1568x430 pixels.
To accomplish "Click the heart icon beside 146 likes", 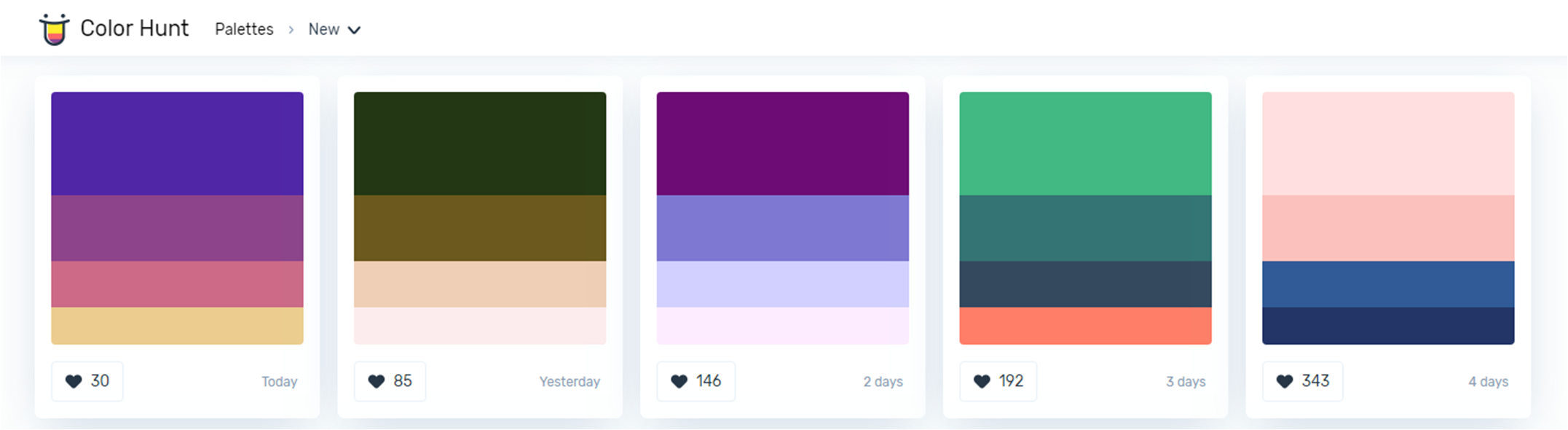I will tap(679, 381).
